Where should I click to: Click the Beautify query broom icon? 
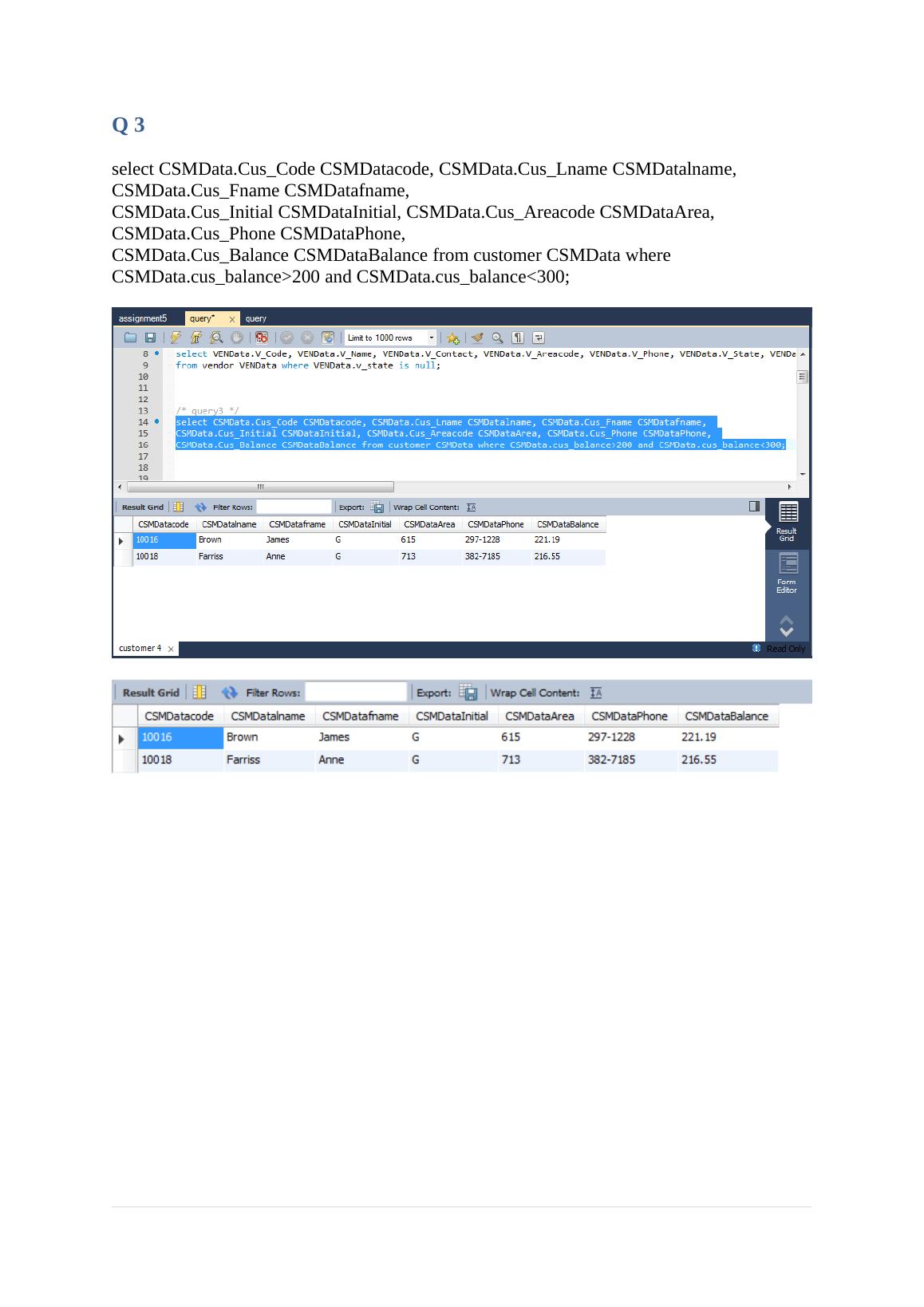tap(477, 338)
